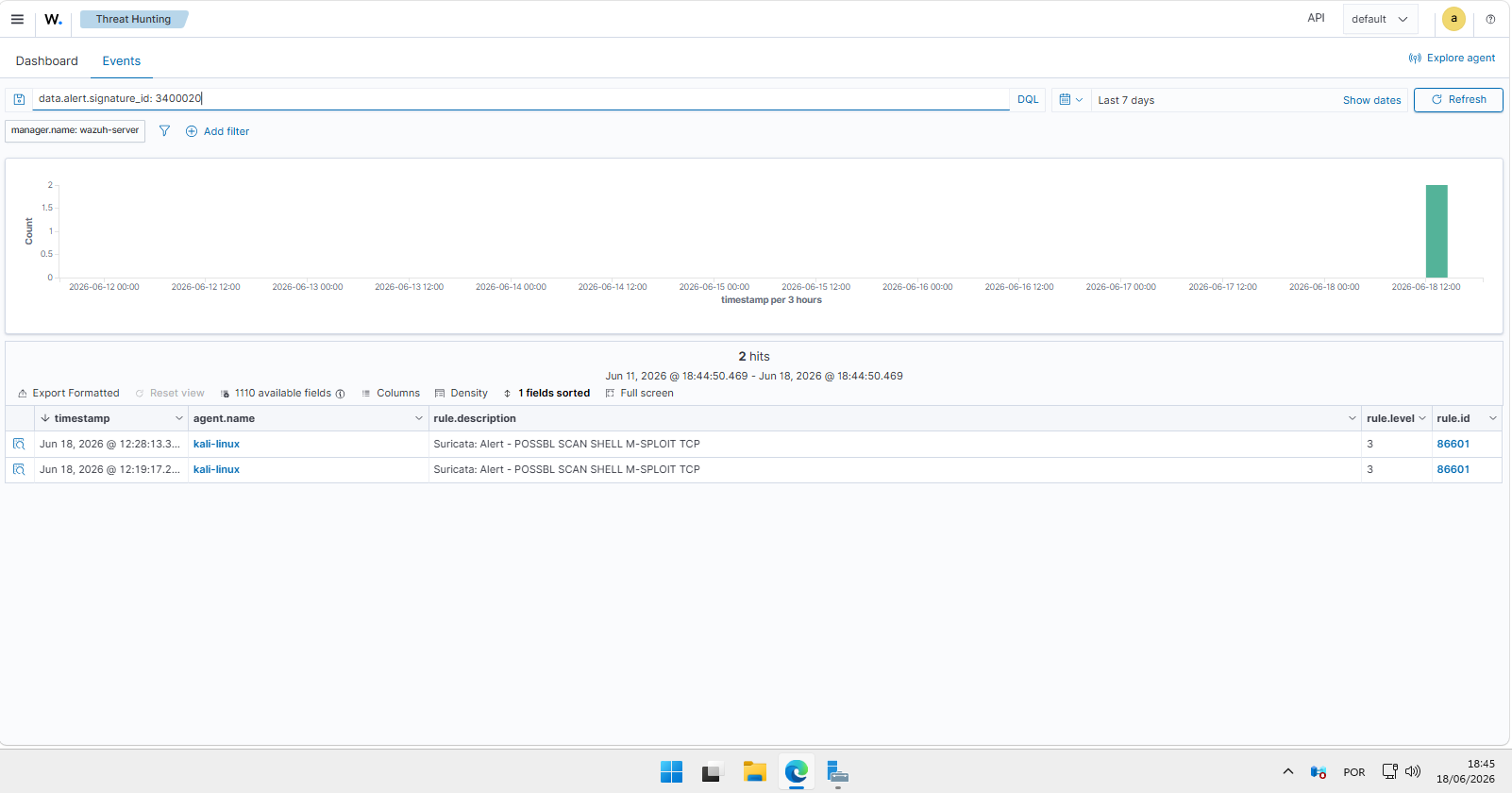Click the Wazuh logo home icon
The height and width of the screenshot is (793, 1512).
pos(53,19)
